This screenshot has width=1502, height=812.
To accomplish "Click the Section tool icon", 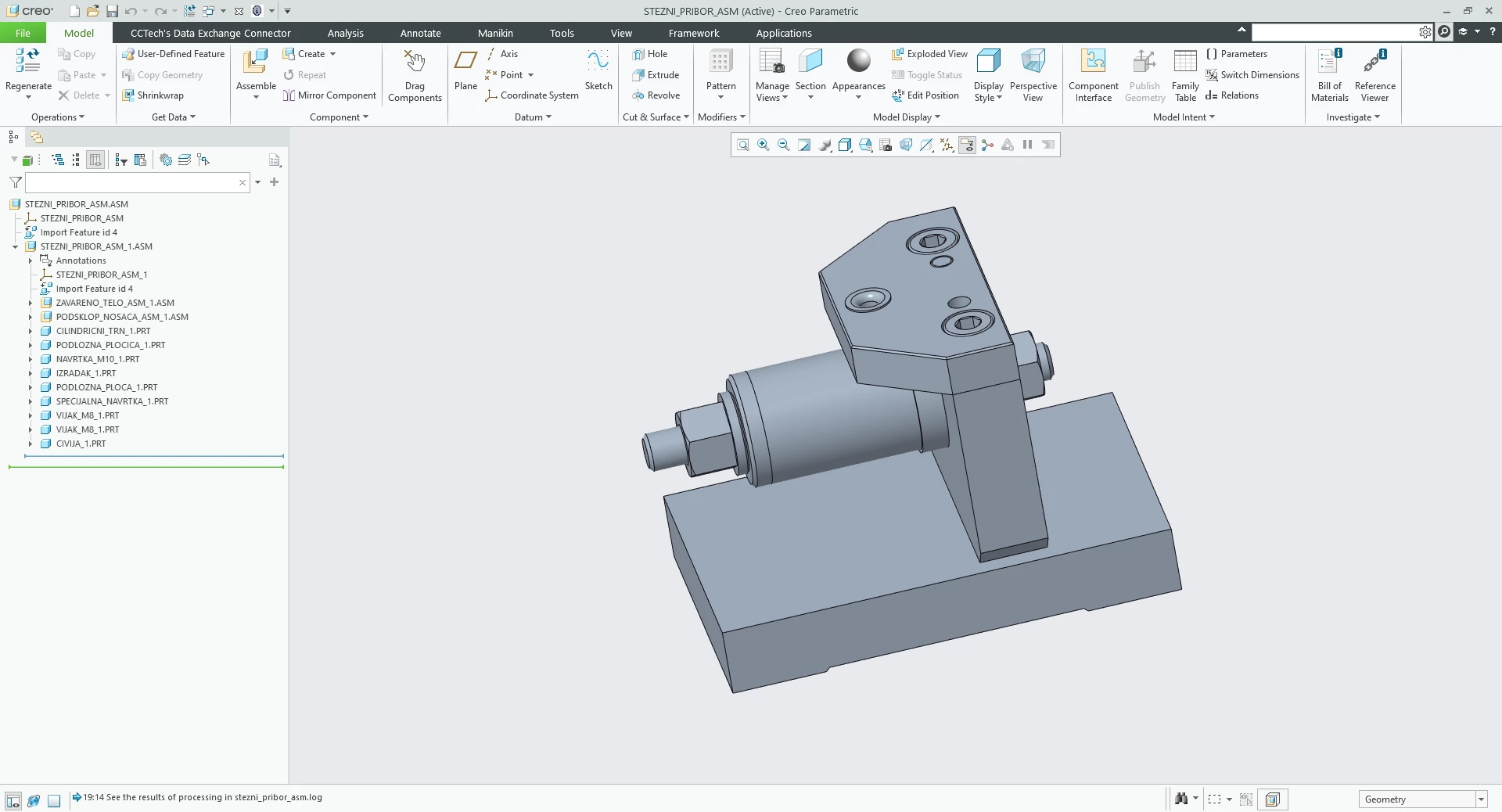I will click(x=810, y=62).
